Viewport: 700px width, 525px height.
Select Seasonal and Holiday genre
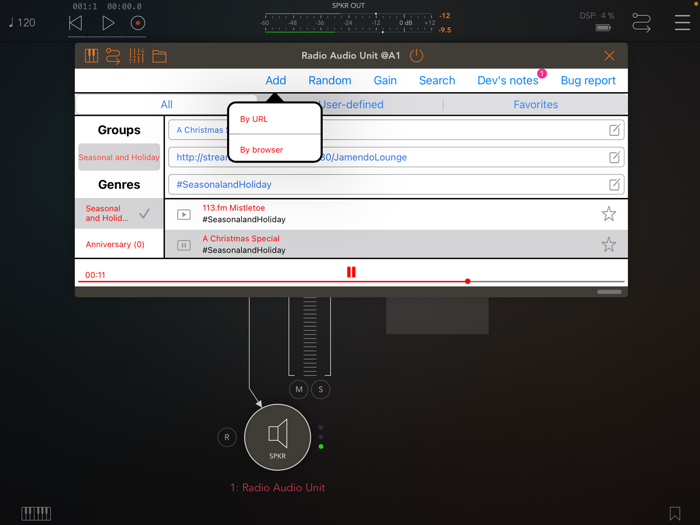pos(119,213)
